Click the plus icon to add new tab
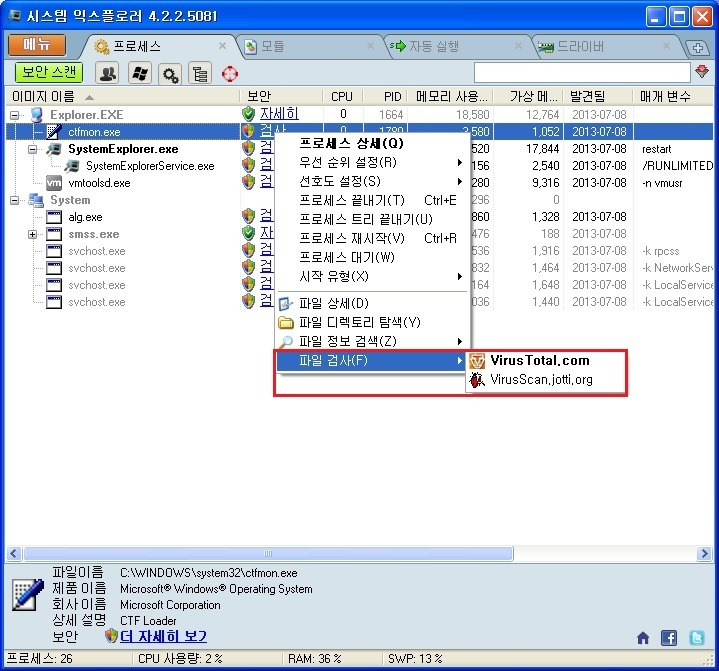 pyautogui.click(x=697, y=48)
